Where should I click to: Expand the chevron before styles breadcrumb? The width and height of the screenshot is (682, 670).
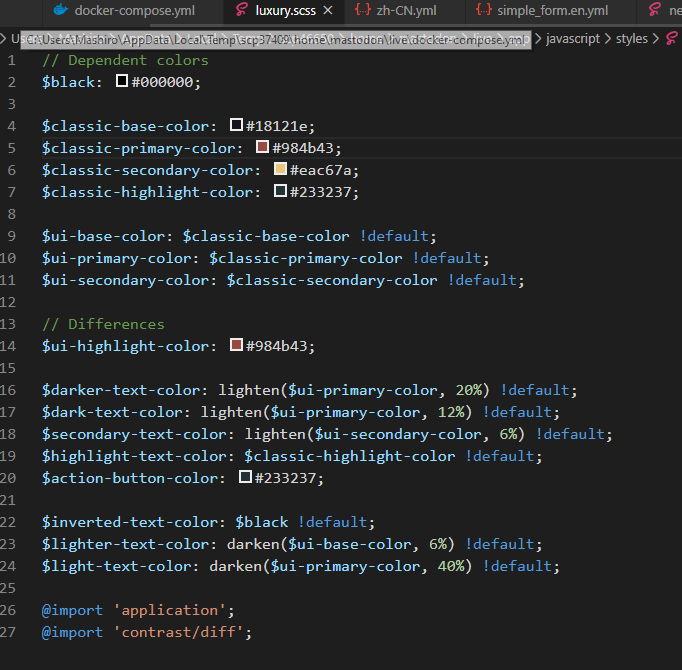(608, 39)
